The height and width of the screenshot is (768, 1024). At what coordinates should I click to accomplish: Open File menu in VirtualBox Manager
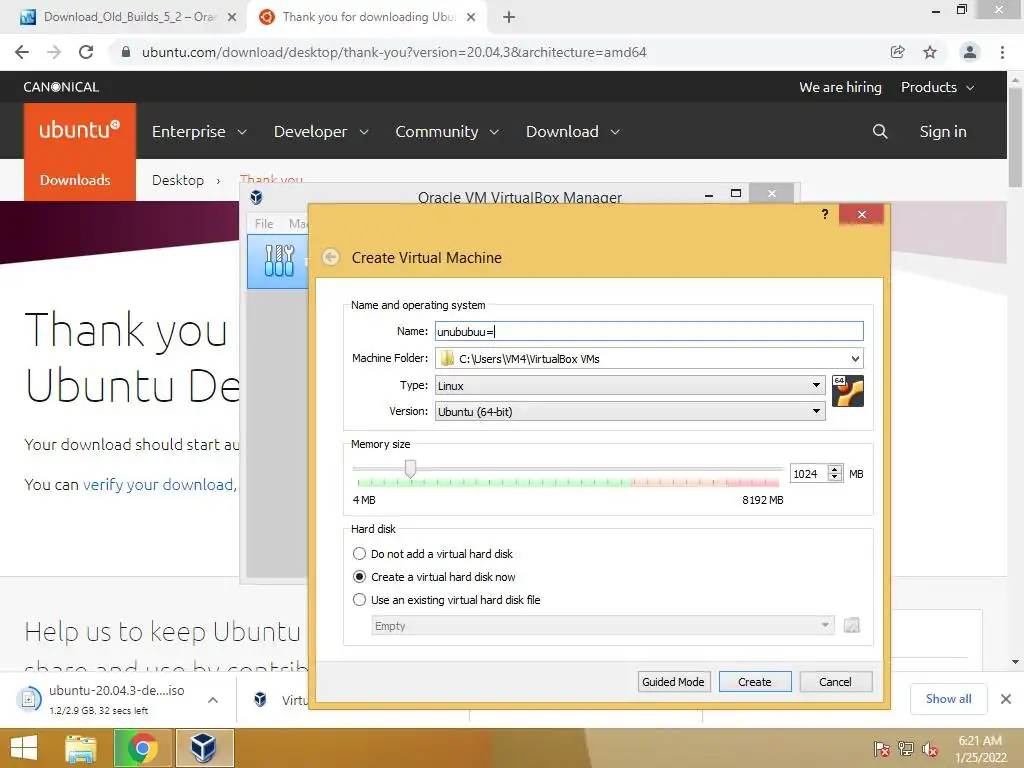[x=264, y=223]
